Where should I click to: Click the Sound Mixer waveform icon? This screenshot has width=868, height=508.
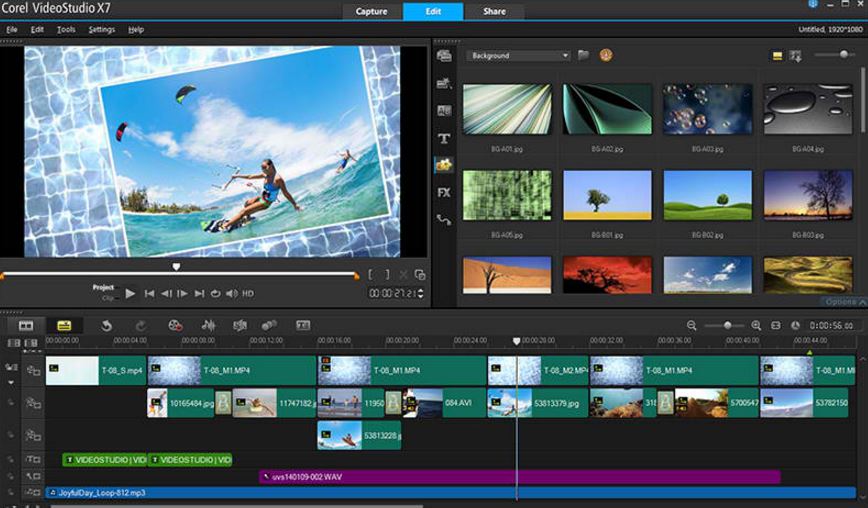coord(209,325)
